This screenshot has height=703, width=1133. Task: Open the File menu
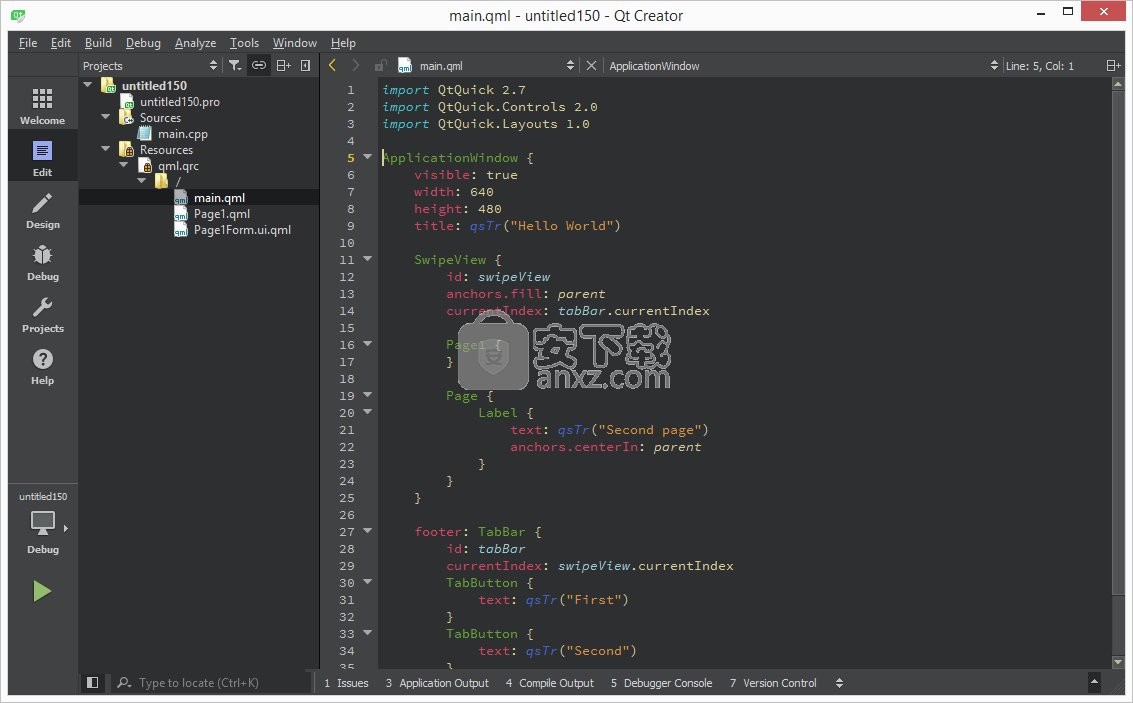[x=28, y=43]
